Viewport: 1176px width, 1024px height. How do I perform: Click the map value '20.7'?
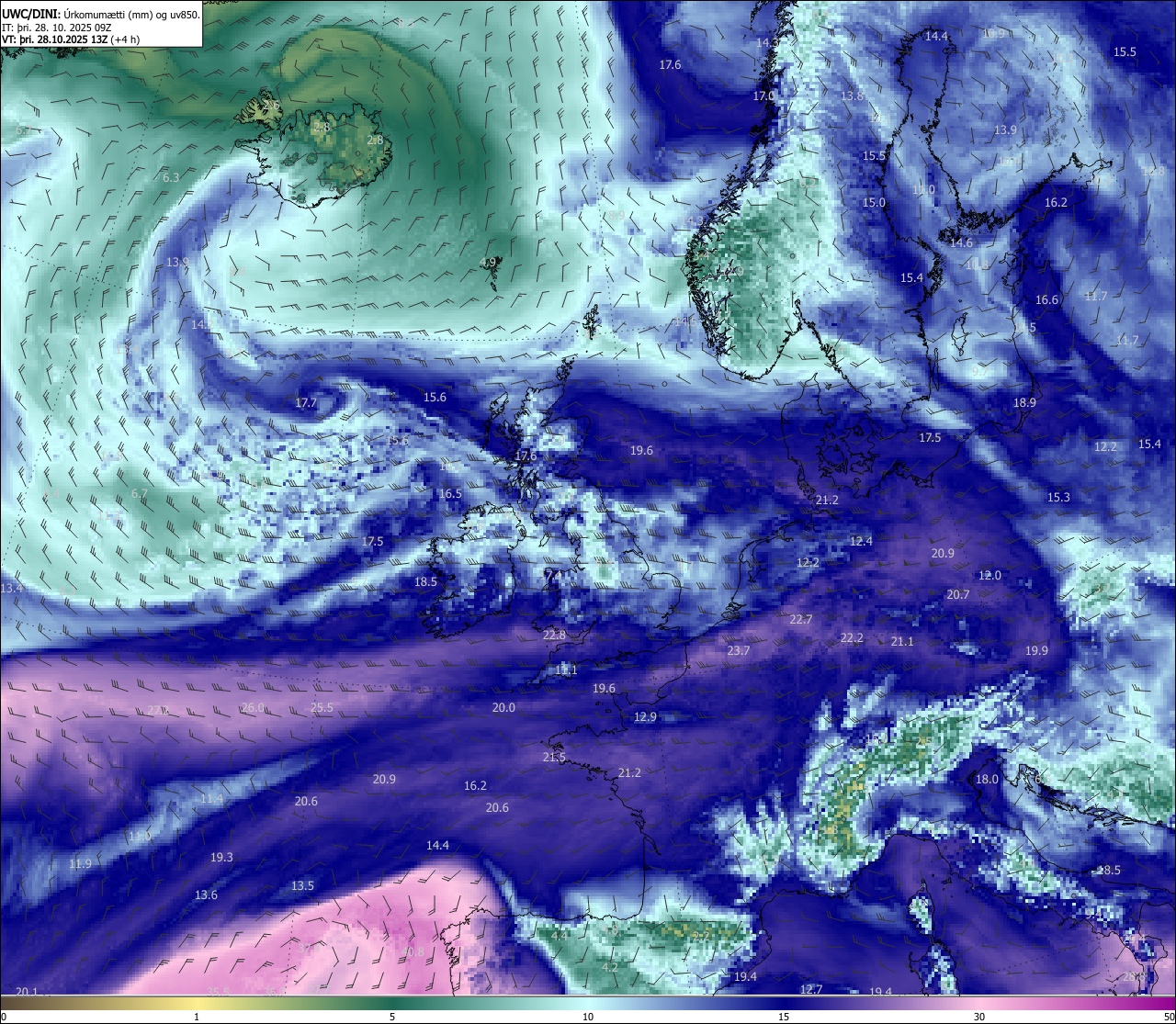point(958,594)
